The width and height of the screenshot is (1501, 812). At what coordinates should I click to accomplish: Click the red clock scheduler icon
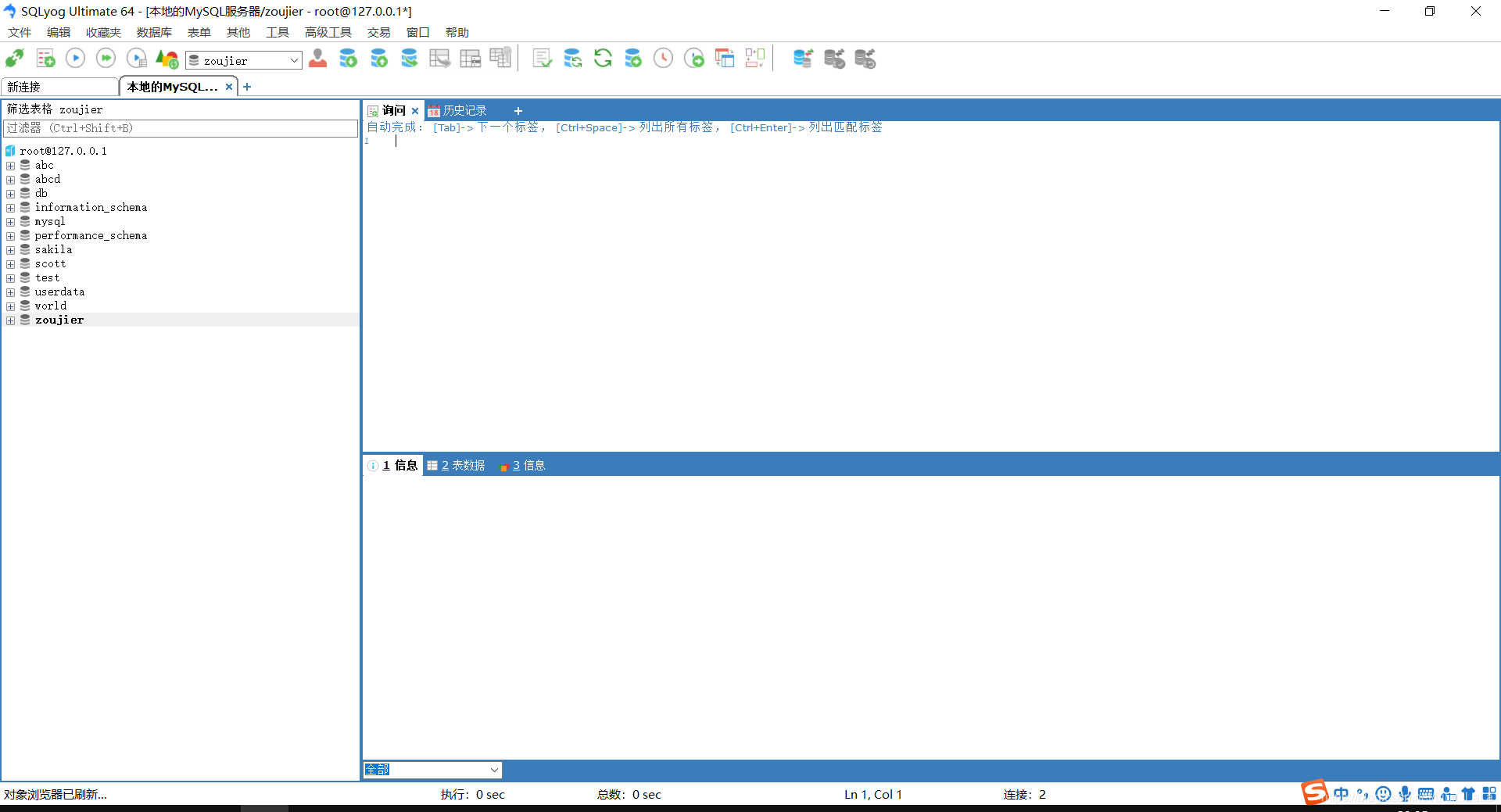point(664,59)
